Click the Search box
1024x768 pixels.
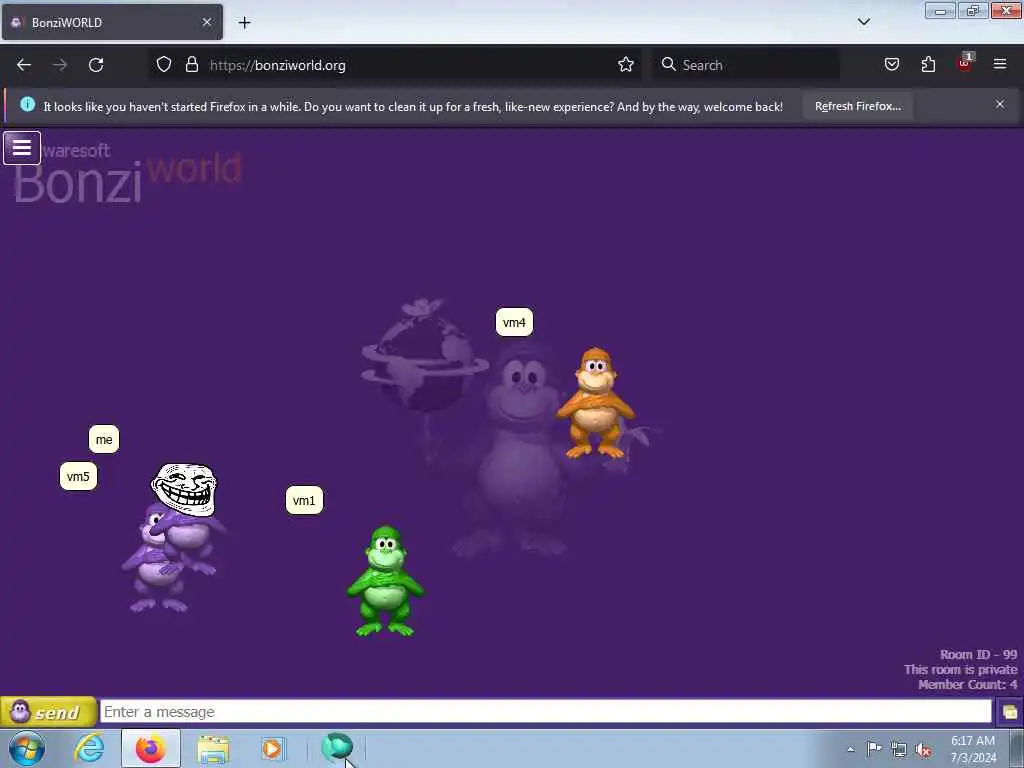tap(746, 65)
